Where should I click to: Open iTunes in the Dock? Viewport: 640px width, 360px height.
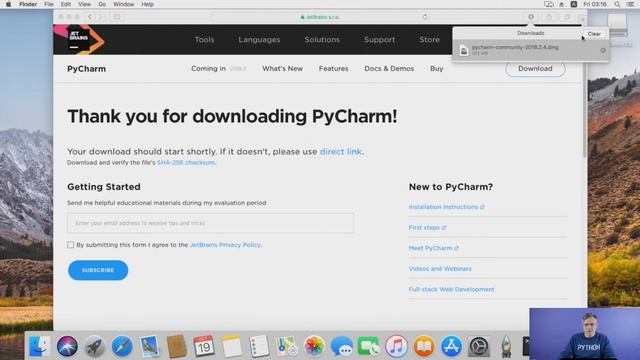396,346
